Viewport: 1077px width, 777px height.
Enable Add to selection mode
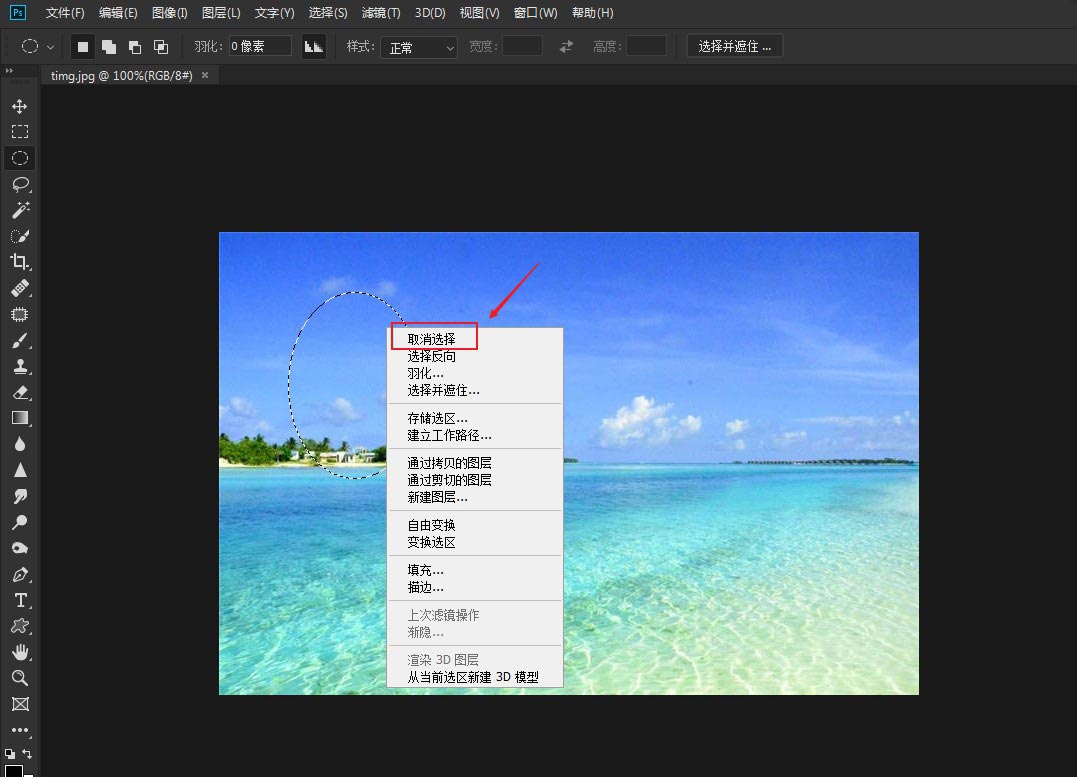pyautogui.click(x=107, y=46)
